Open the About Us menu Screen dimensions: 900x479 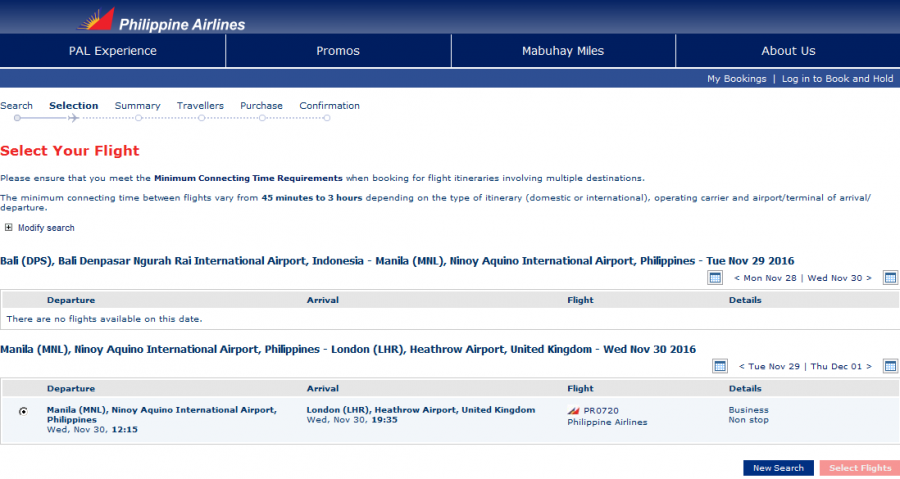coord(788,51)
